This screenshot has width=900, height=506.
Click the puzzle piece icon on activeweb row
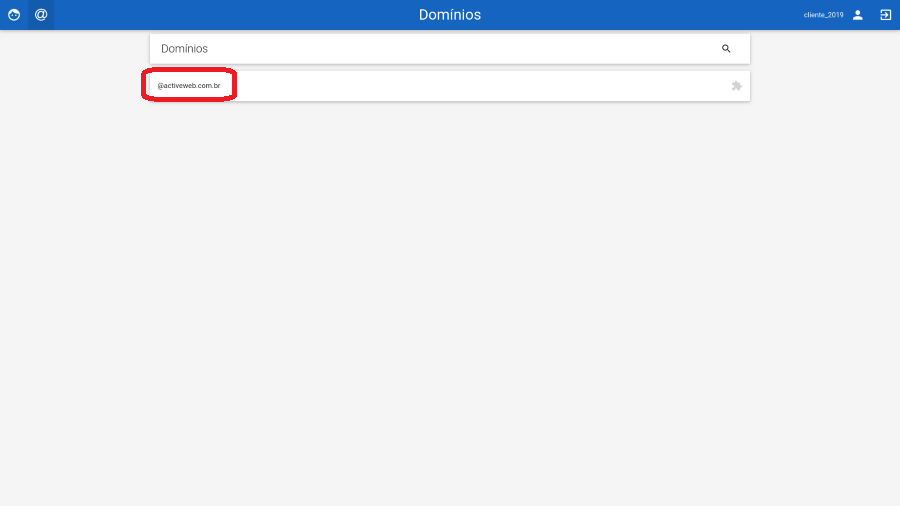pyautogui.click(x=736, y=86)
